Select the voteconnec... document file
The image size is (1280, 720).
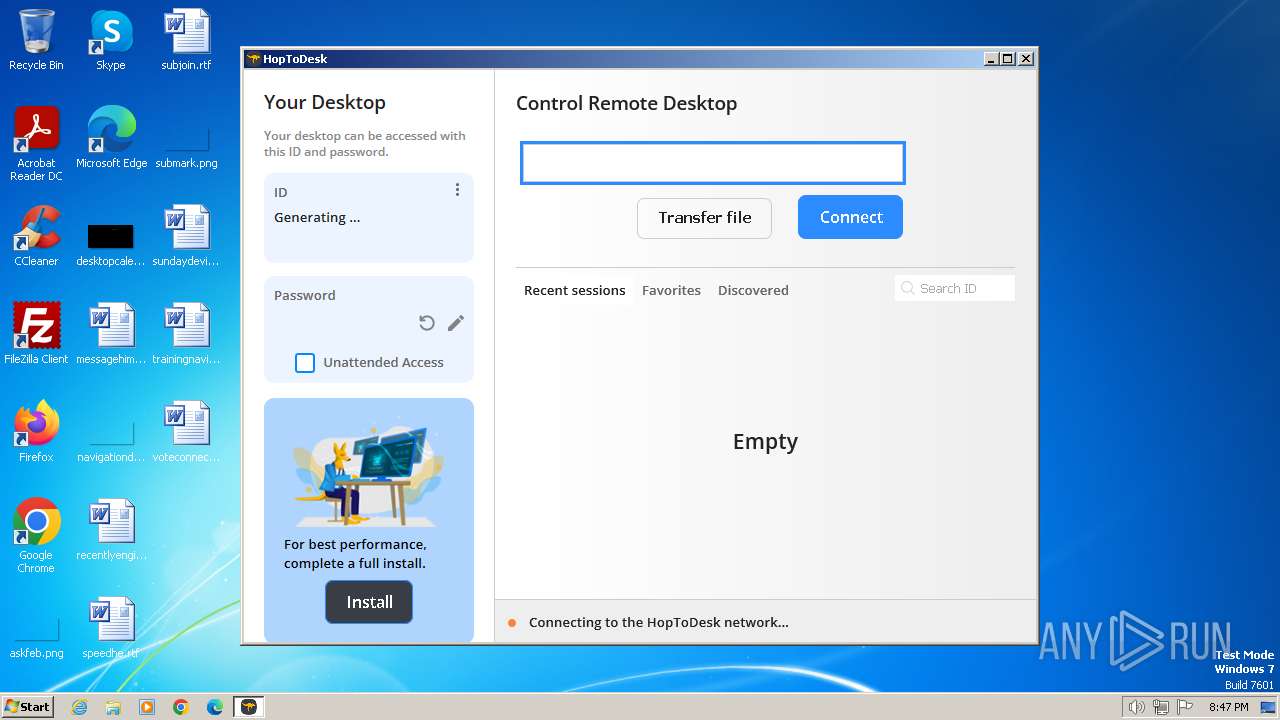[x=186, y=432]
